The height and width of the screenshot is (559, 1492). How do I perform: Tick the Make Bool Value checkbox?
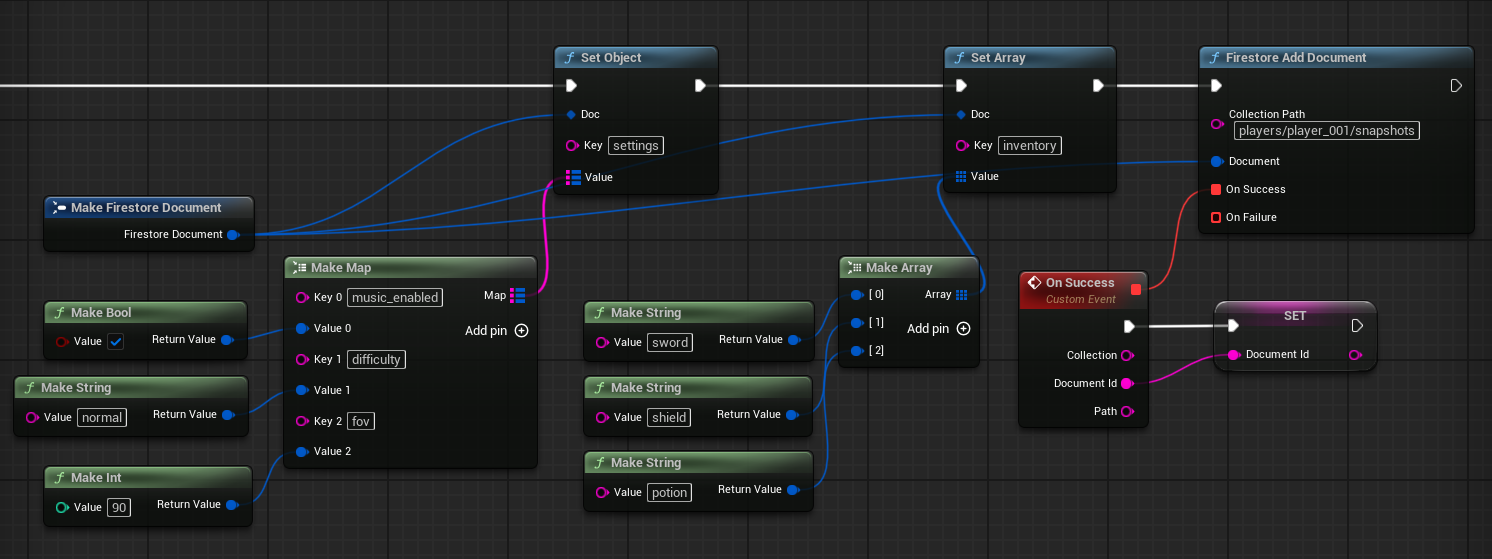point(116,342)
